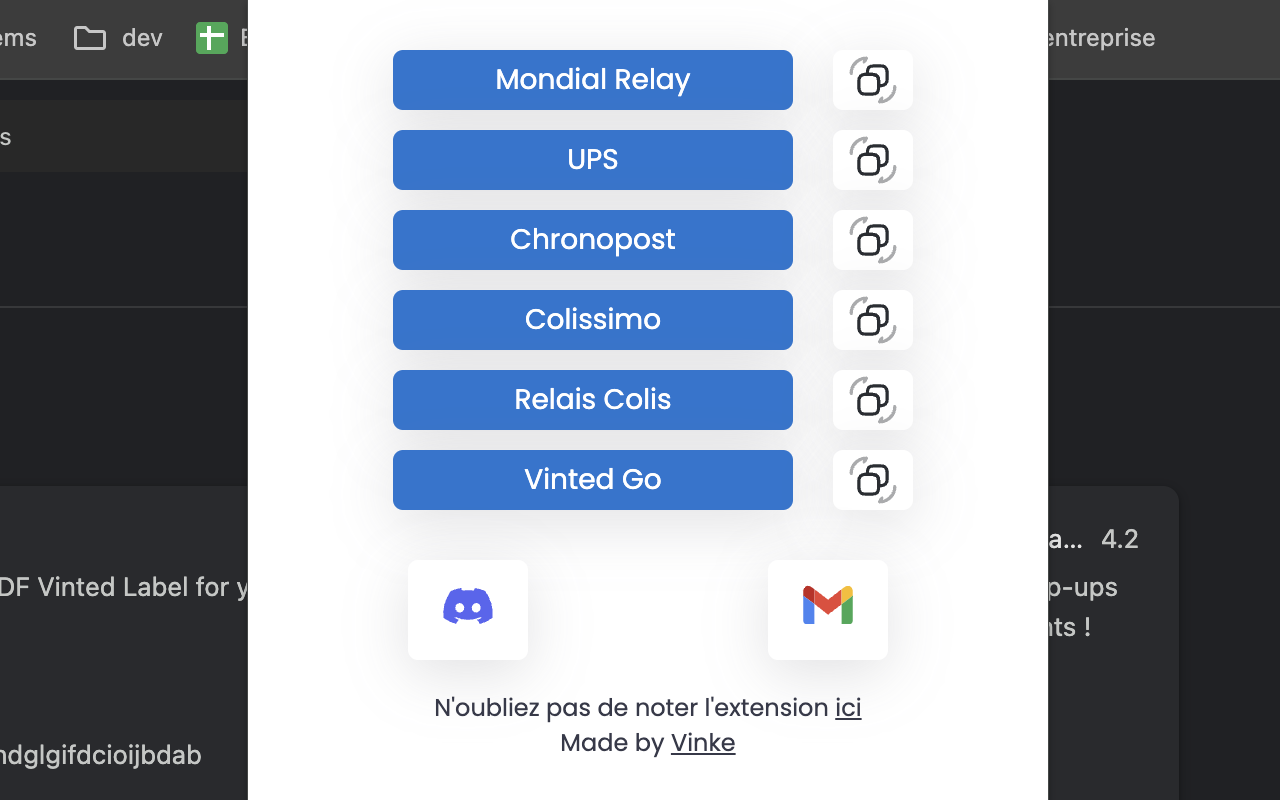Toggle the rotate icon next to Chronopost

[873, 240]
